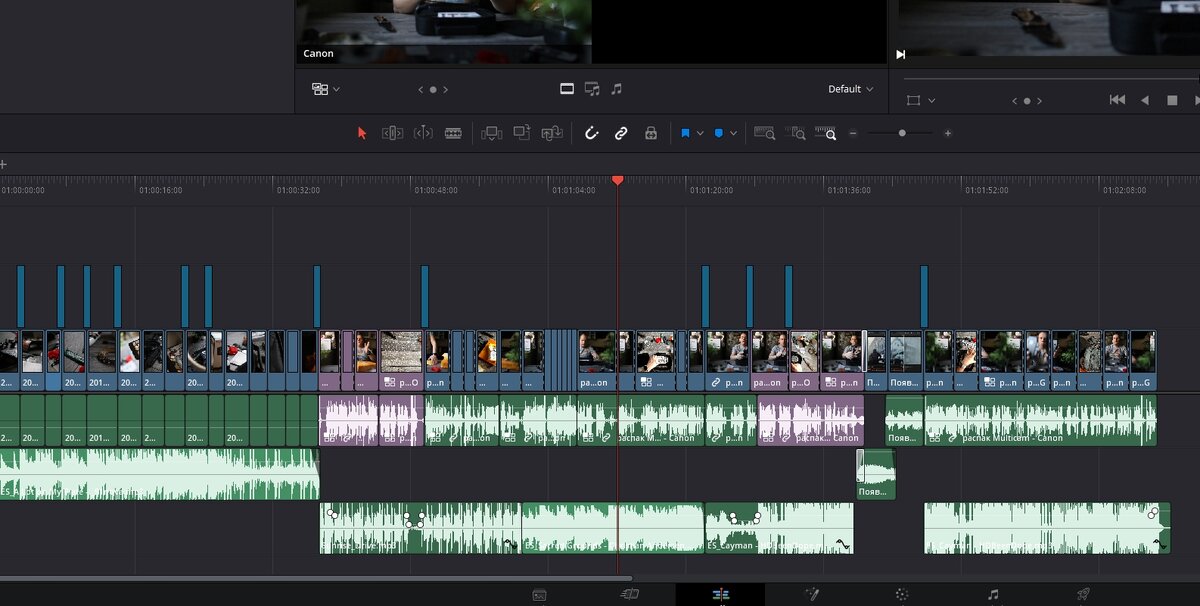The width and height of the screenshot is (1200, 606).
Task: Enable Dynamic Trim Mode tool
Action: coord(423,133)
